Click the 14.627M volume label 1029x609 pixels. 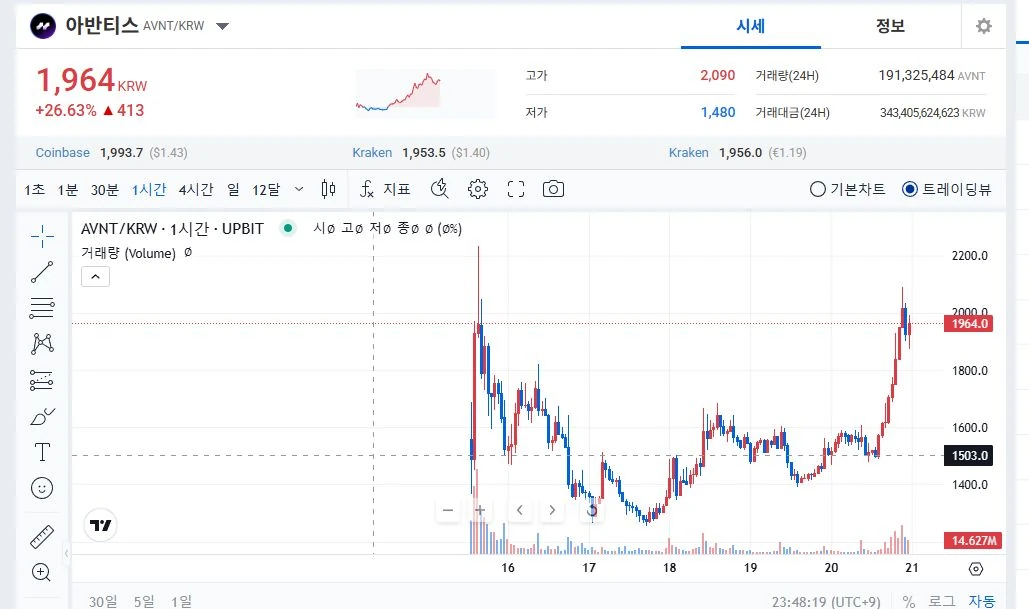pos(973,541)
